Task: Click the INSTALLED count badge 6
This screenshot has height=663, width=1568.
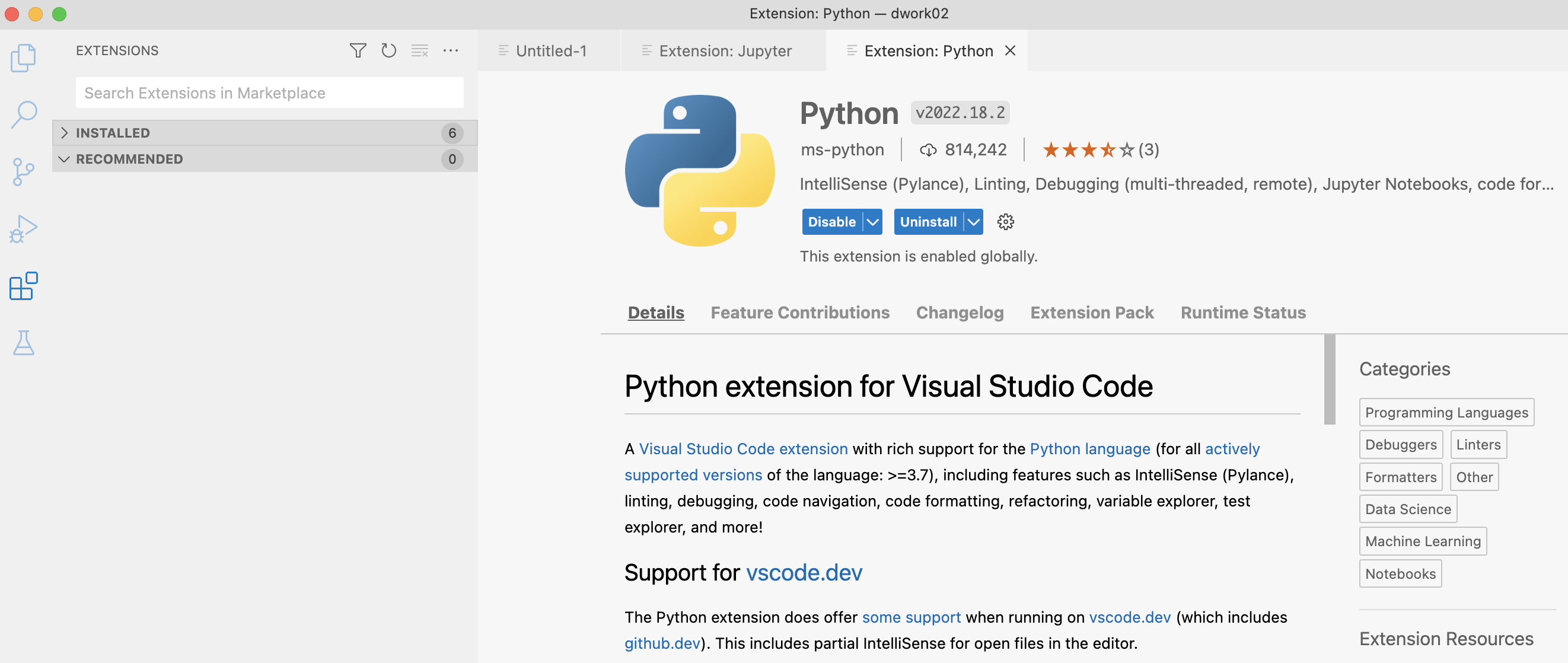Action: coord(452,133)
